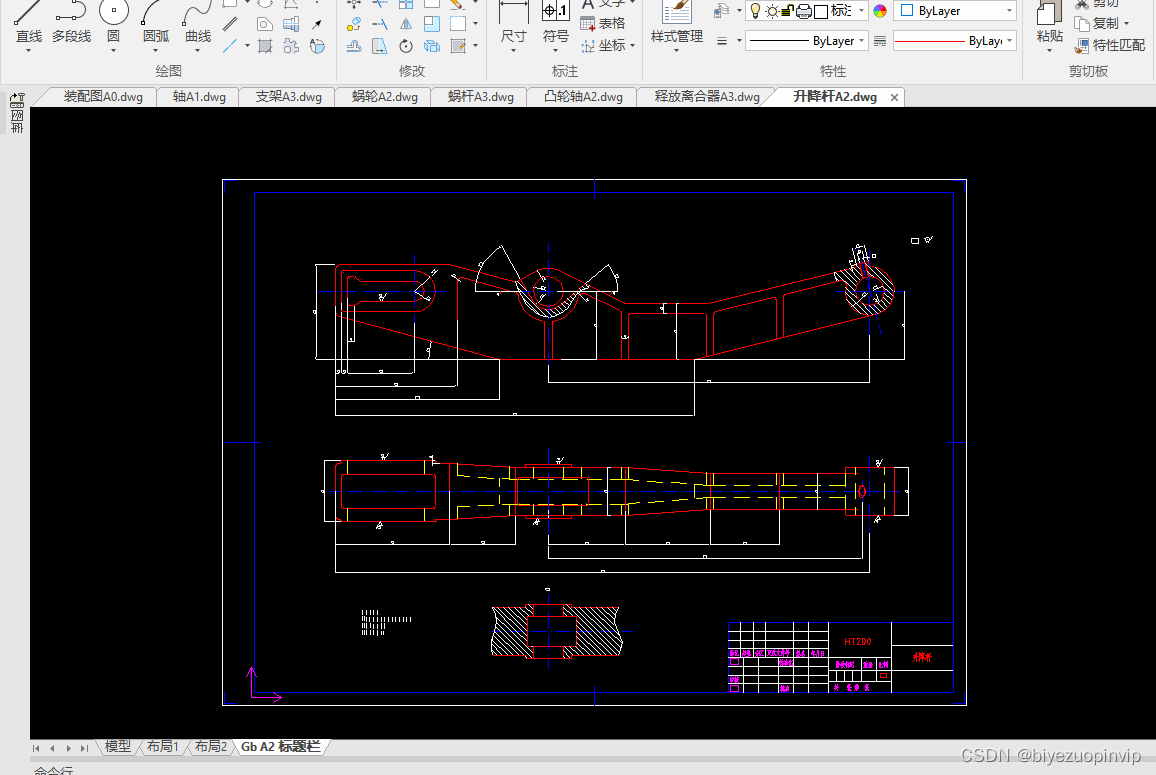The height and width of the screenshot is (775, 1156).
Task: Select the 直线 line drawing tool
Action: pyautogui.click(x=29, y=24)
